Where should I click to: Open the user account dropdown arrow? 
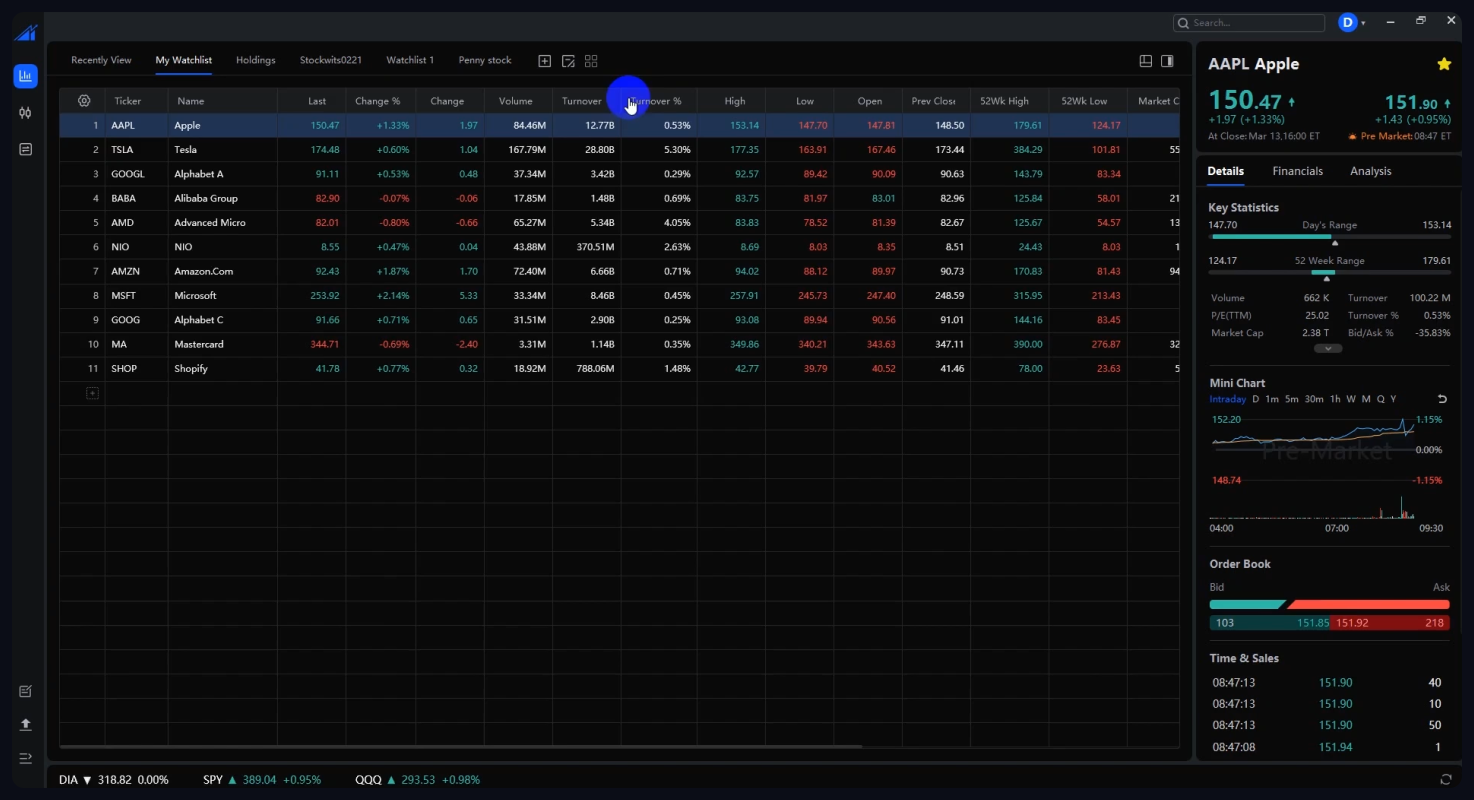pos(1363,23)
